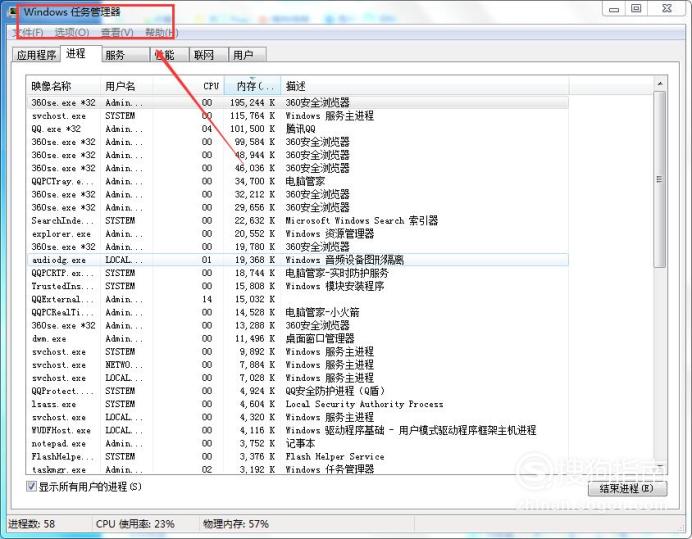Select the WUDFHost.exe process

pos(298,430)
